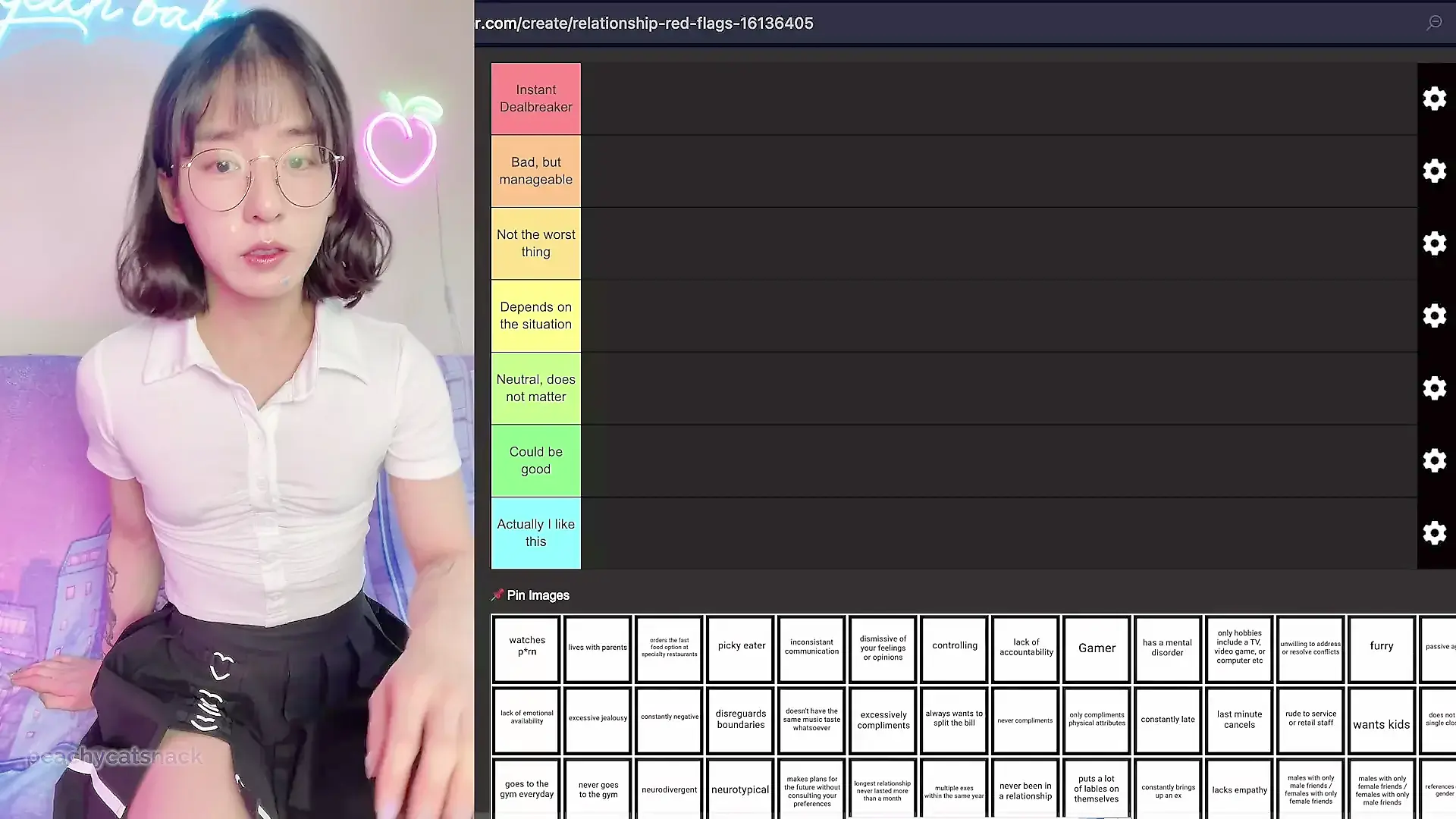The height and width of the screenshot is (819, 1456).
Task: Pick the furry tile
Action: pos(1381,648)
